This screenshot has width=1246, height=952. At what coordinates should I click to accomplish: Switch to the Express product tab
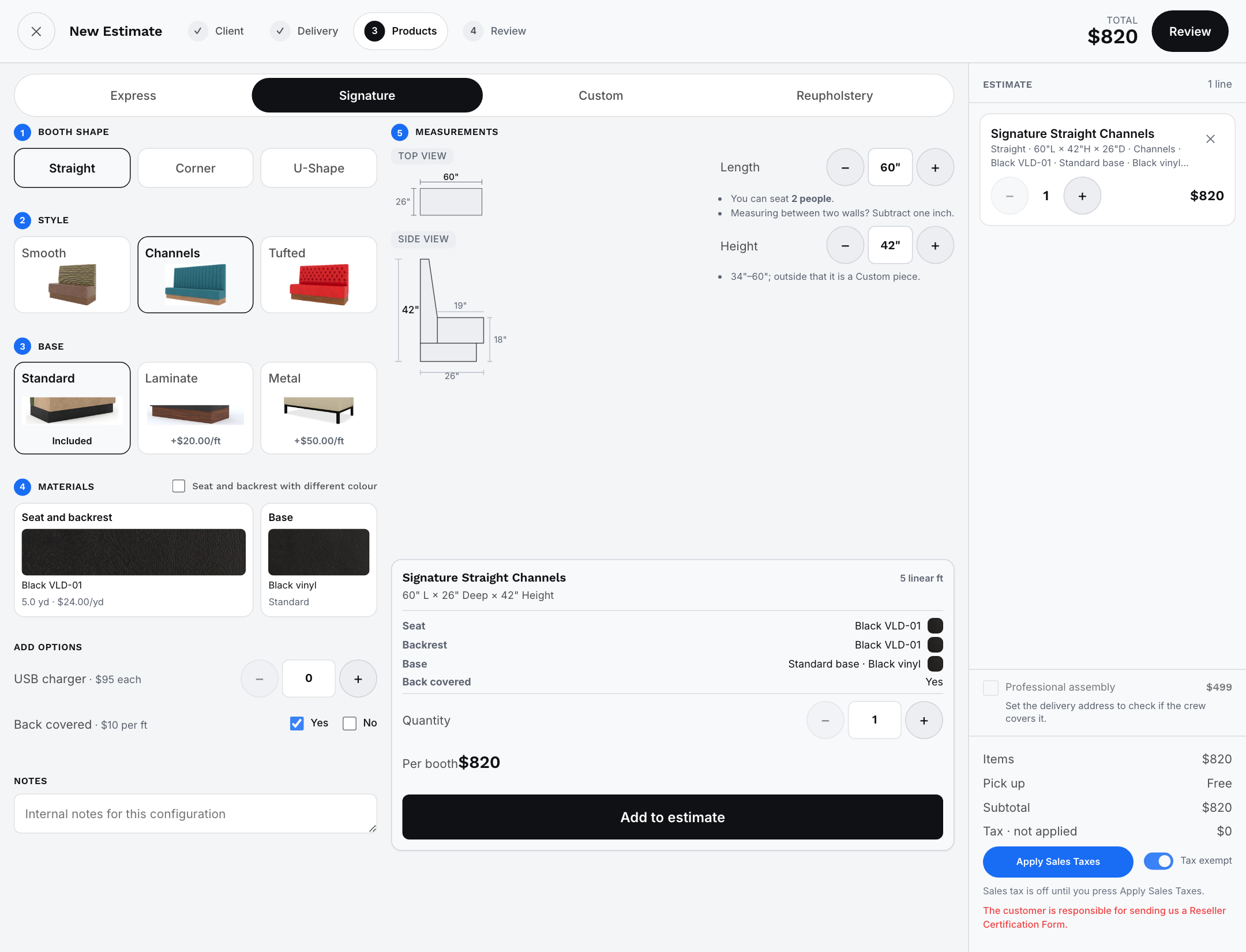(133, 96)
